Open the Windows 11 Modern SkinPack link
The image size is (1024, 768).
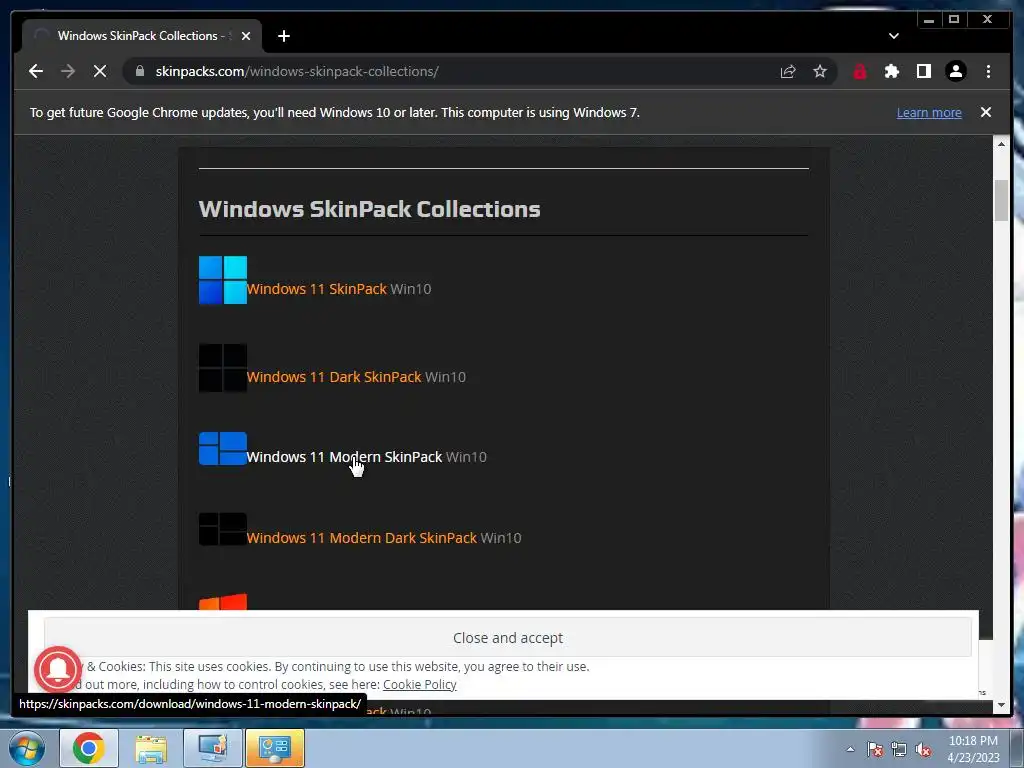click(344, 457)
